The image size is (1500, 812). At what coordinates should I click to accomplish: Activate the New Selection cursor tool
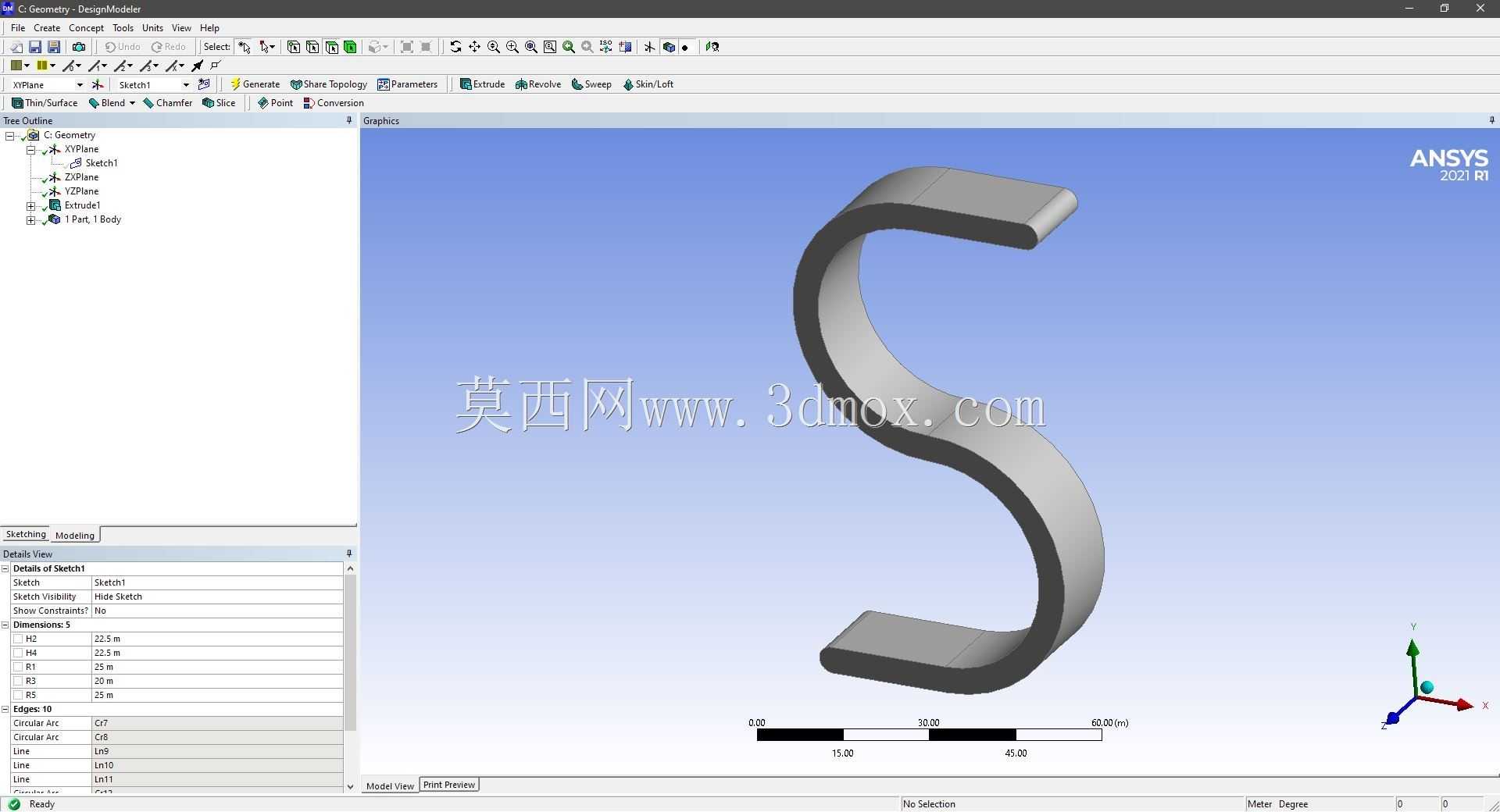[245, 47]
